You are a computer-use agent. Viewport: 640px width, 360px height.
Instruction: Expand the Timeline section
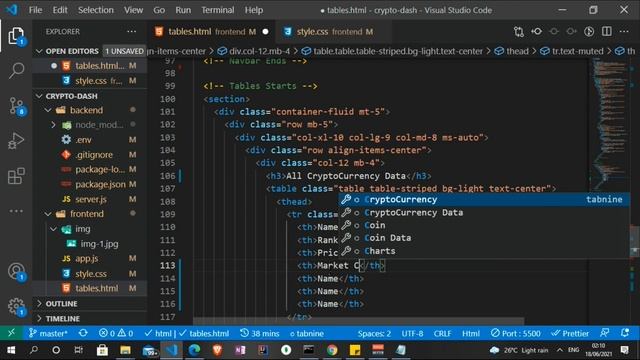(63, 318)
